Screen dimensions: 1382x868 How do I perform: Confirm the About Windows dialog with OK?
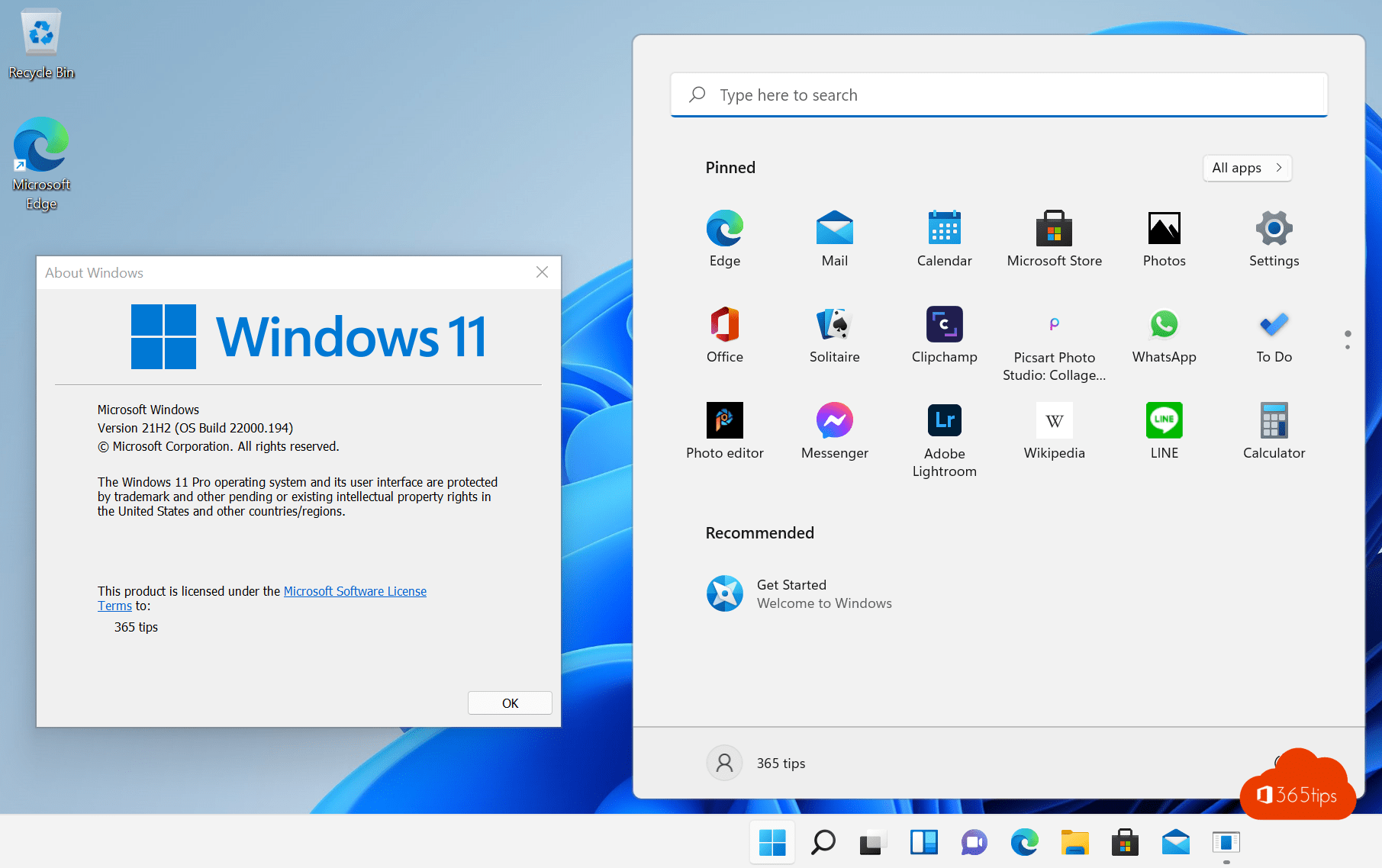(x=509, y=702)
